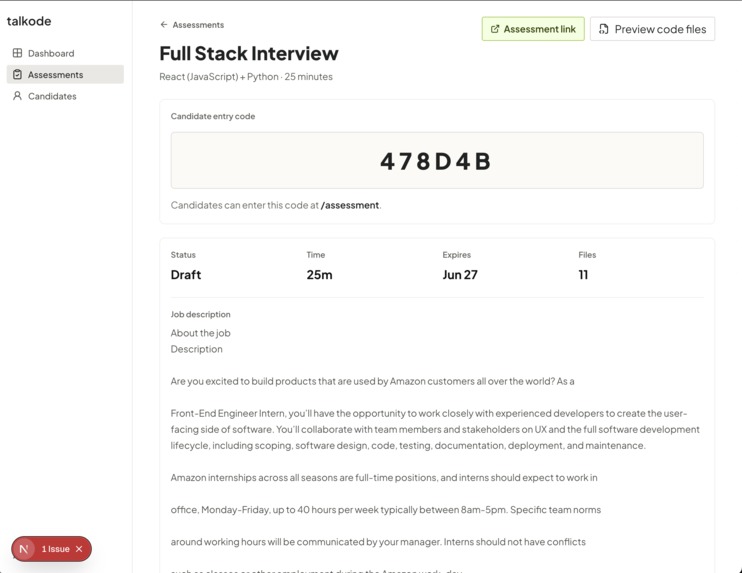This screenshot has height=573, width=742.
Task: Click the Job description label
Action: tap(201, 314)
